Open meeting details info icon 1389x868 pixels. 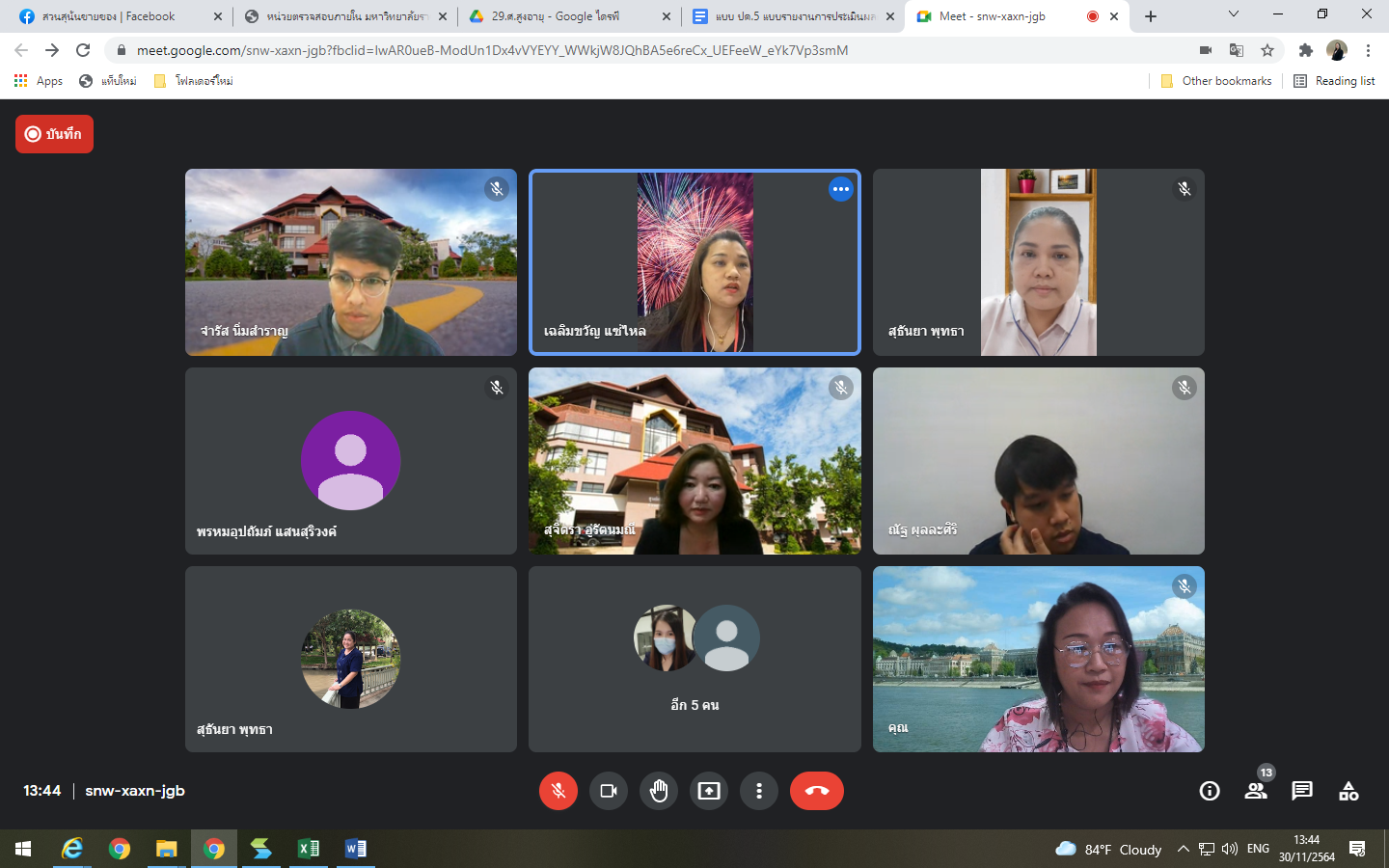pyautogui.click(x=1209, y=791)
